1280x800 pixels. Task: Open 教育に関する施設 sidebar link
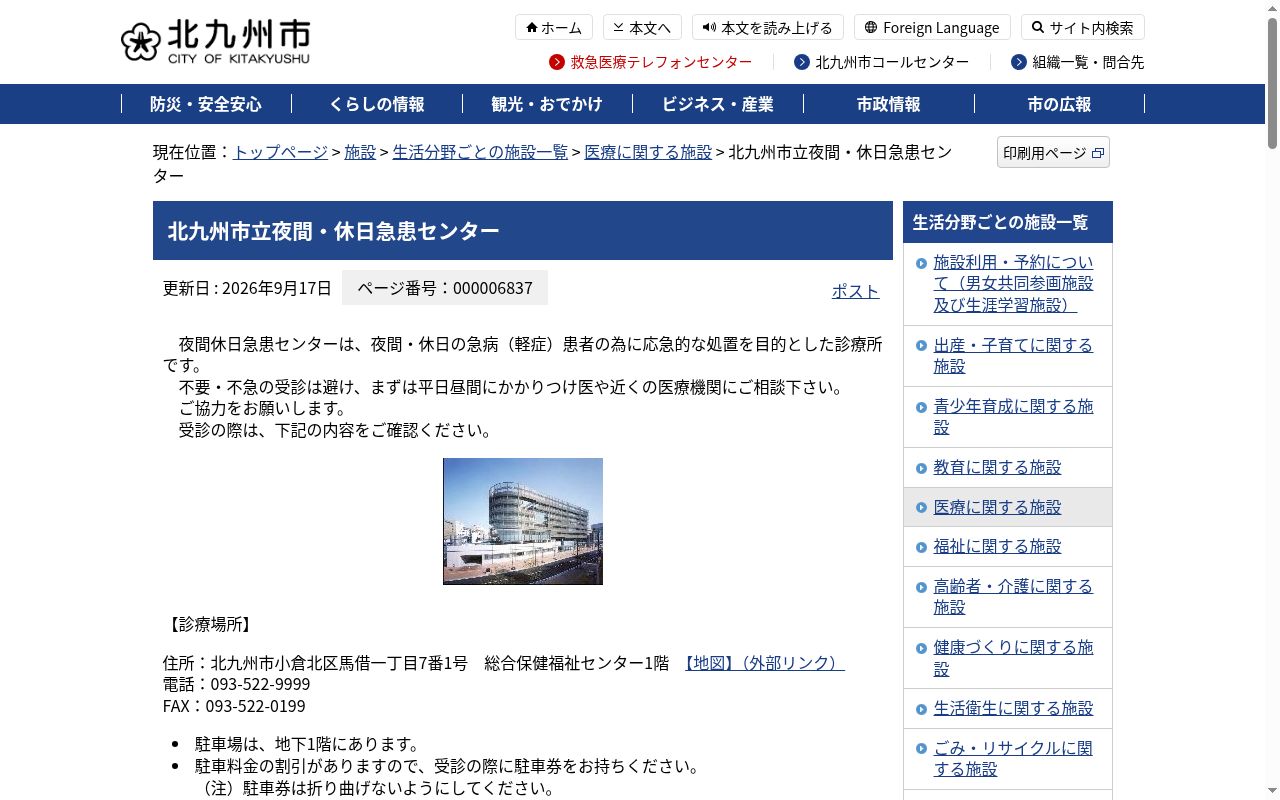(997, 467)
